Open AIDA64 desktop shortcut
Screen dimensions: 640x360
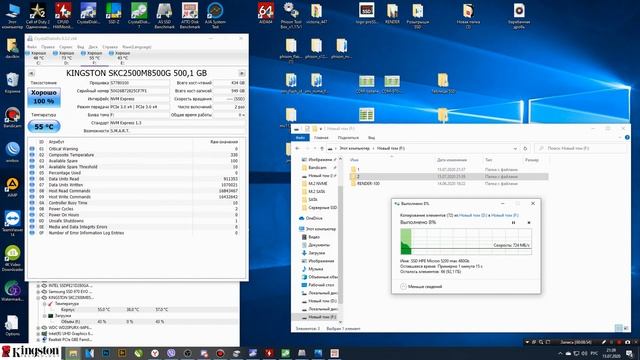(x=266, y=13)
